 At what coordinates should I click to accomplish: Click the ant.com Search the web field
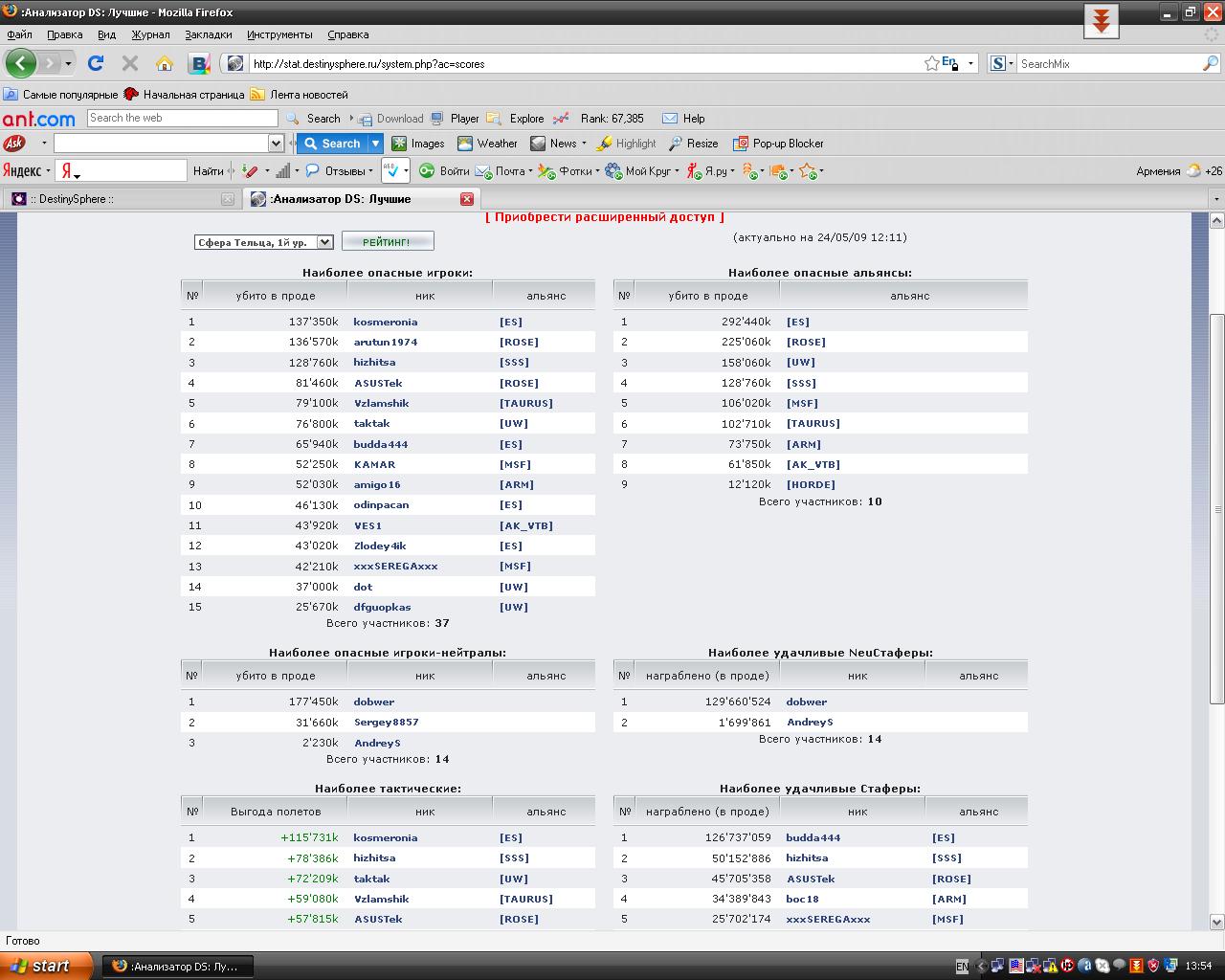(182, 118)
